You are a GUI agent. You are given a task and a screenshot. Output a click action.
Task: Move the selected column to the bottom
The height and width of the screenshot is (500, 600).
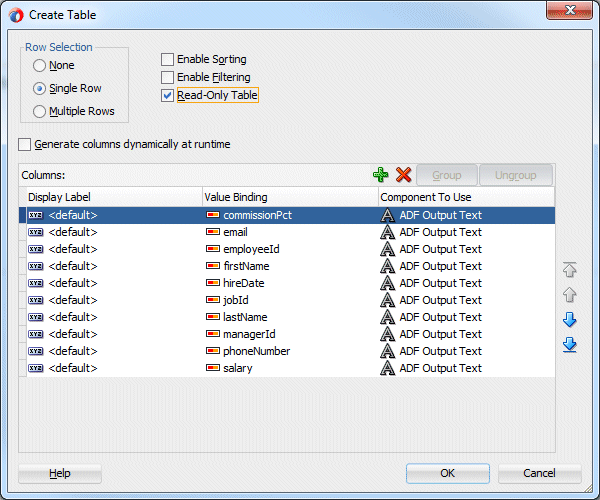(x=569, y=345)
